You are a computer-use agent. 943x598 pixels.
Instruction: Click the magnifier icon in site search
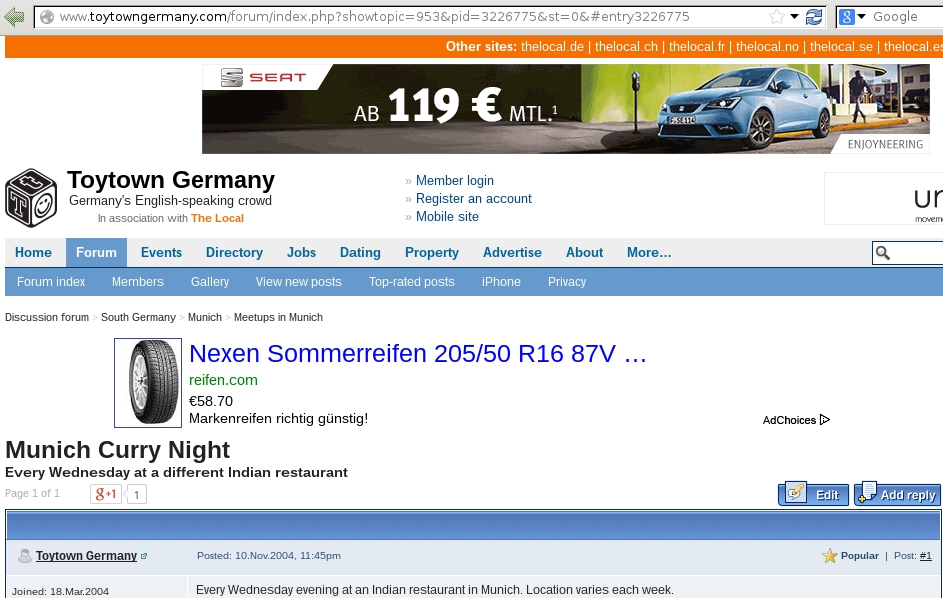(883, 253)
